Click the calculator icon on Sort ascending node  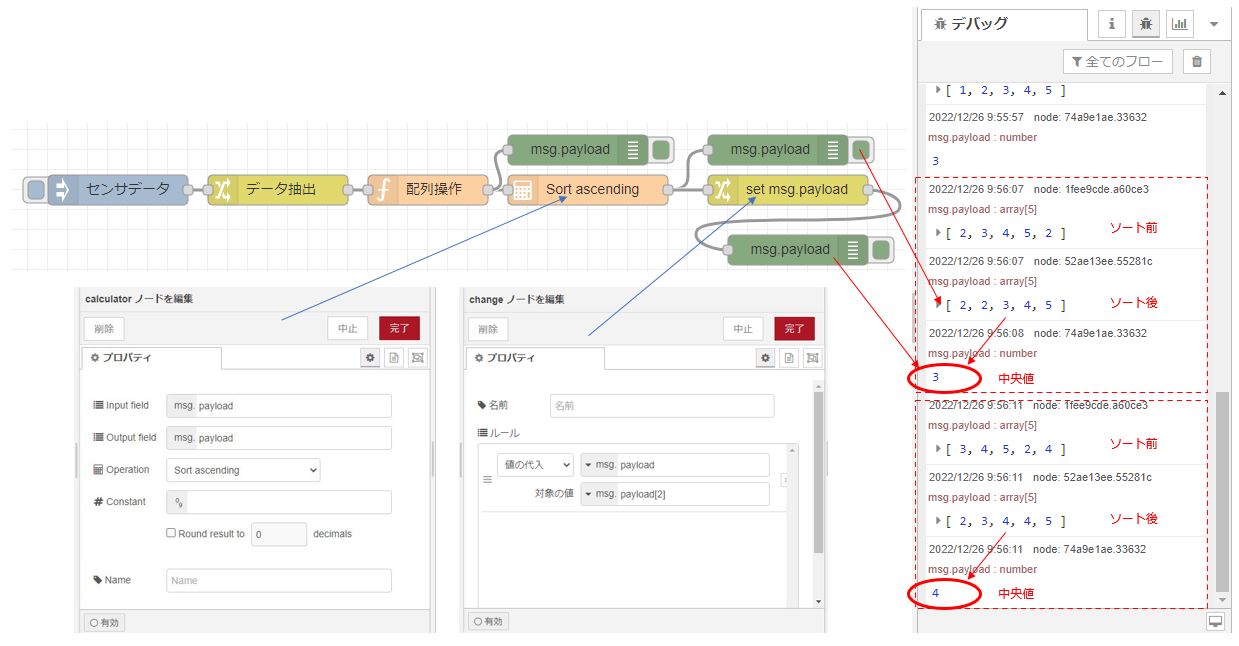coord(521,190)
